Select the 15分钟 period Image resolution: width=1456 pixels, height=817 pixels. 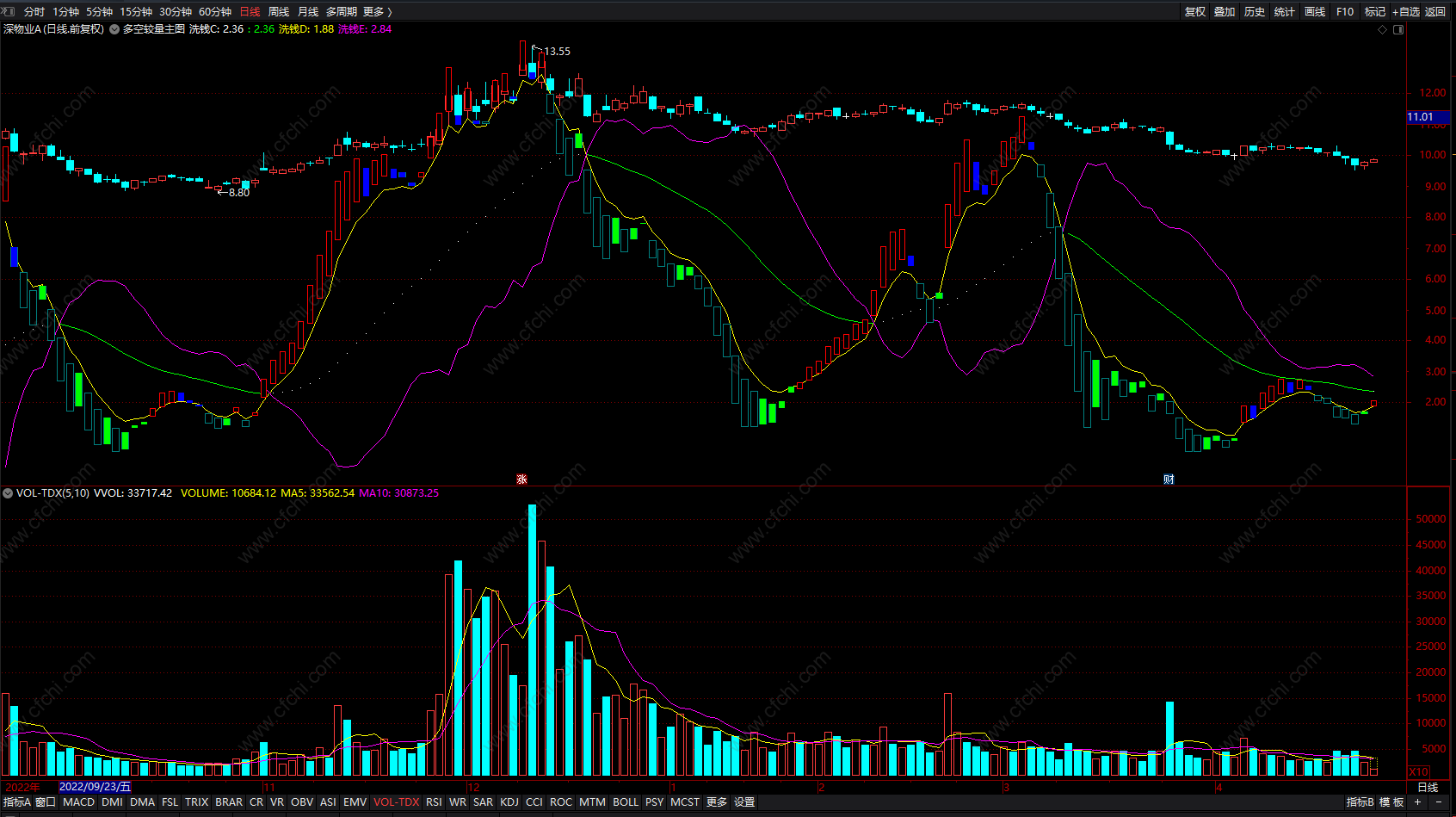click(x=136, y=12)
